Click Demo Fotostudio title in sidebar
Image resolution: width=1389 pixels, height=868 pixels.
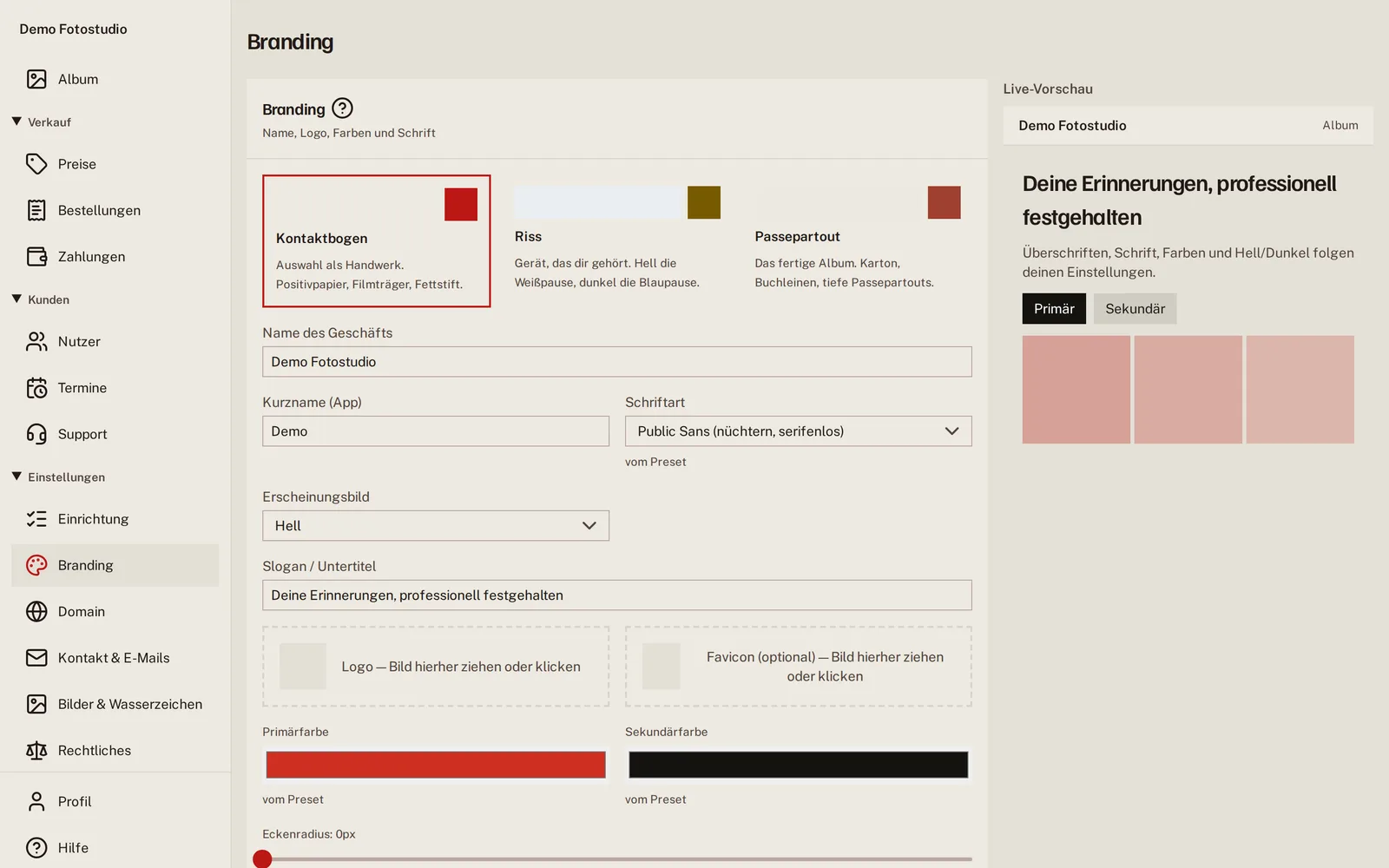[73, 30]
